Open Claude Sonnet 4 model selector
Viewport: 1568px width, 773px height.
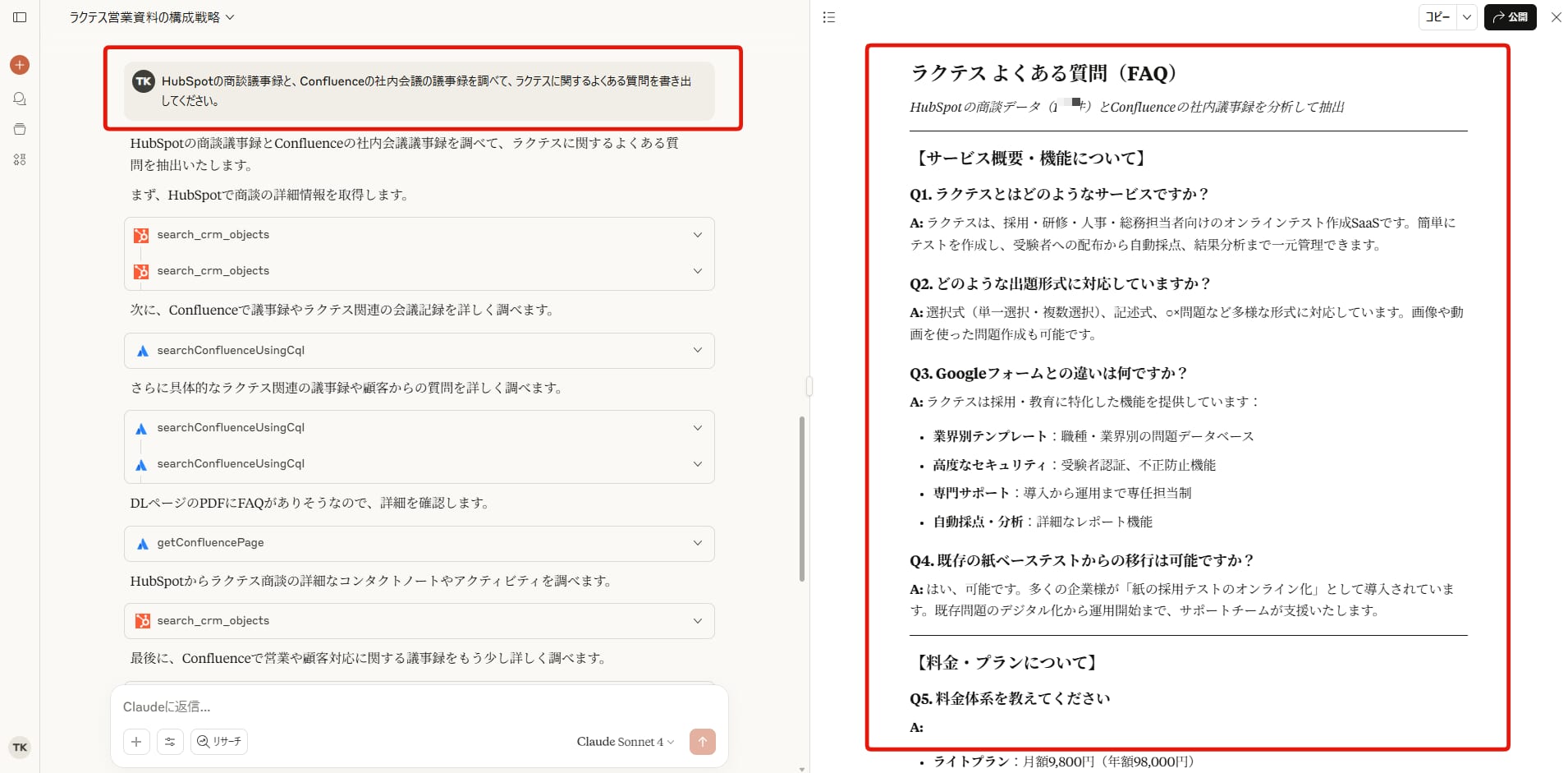pos(625,742)
